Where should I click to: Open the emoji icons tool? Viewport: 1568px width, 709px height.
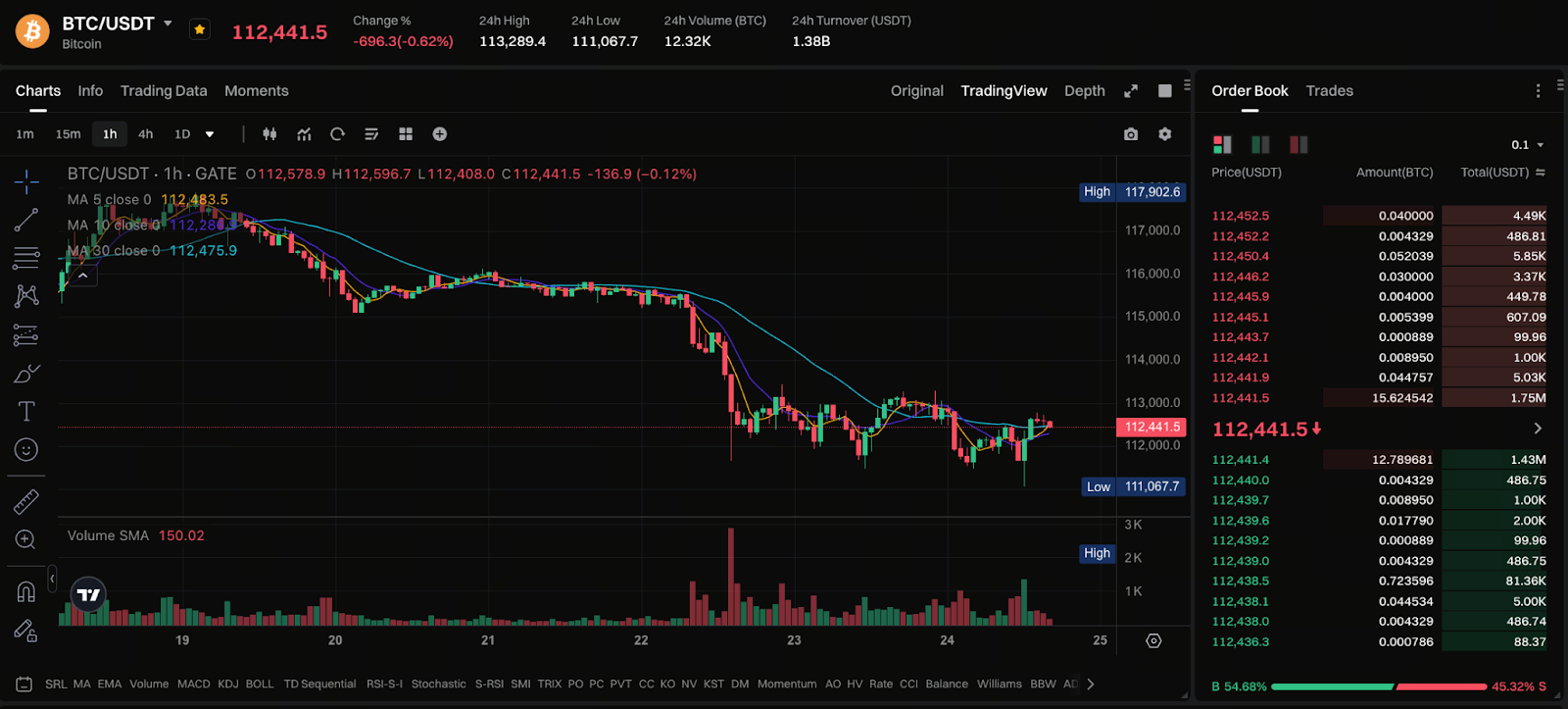click(x=26, y=449)
